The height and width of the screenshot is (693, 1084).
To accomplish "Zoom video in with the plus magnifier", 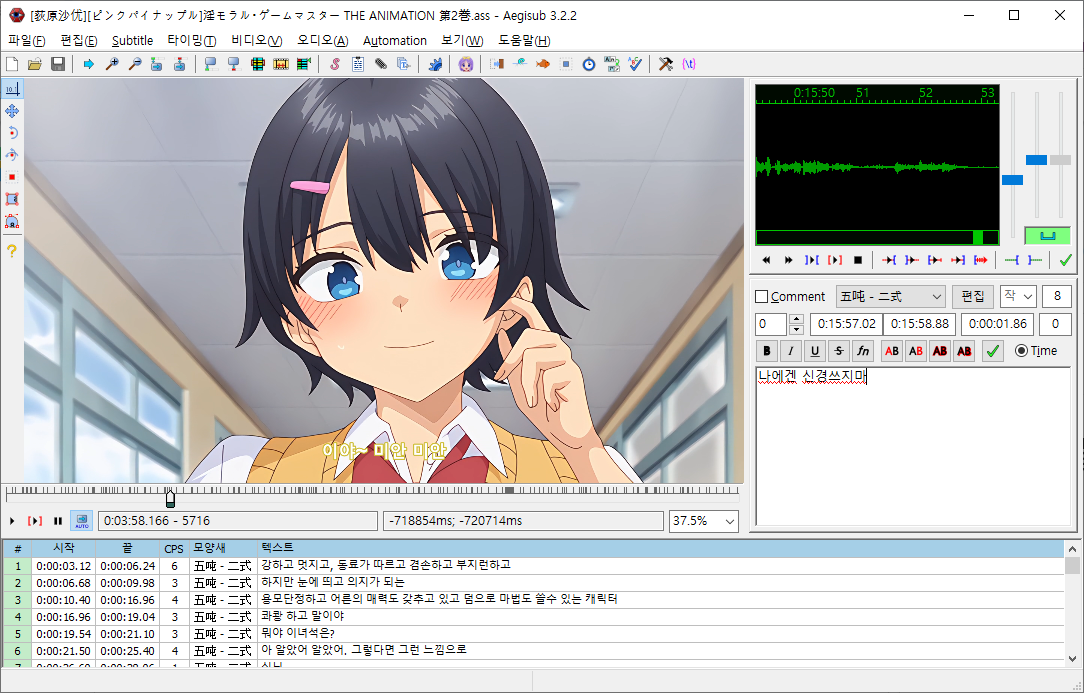I will (x=111, y=64).
